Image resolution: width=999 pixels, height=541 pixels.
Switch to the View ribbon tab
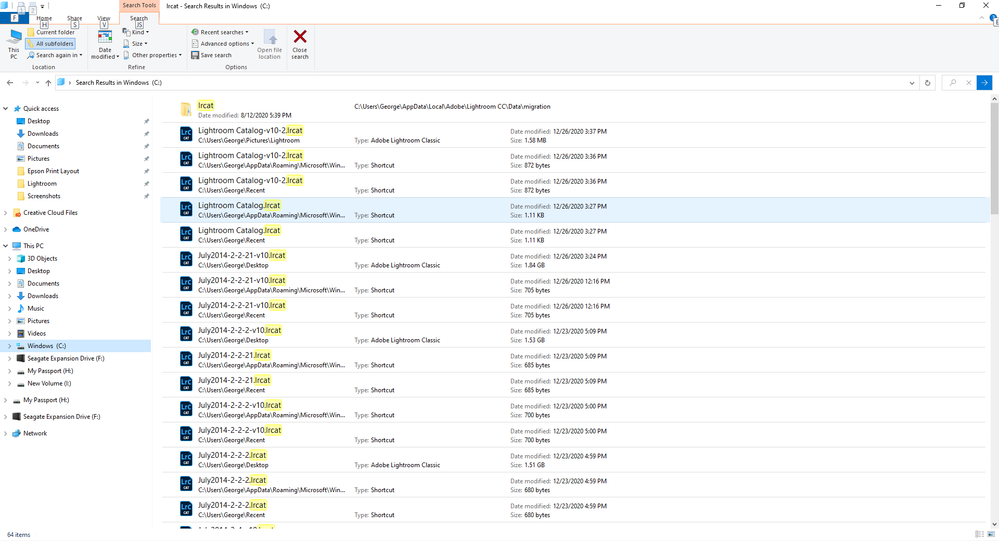(104, 18)
